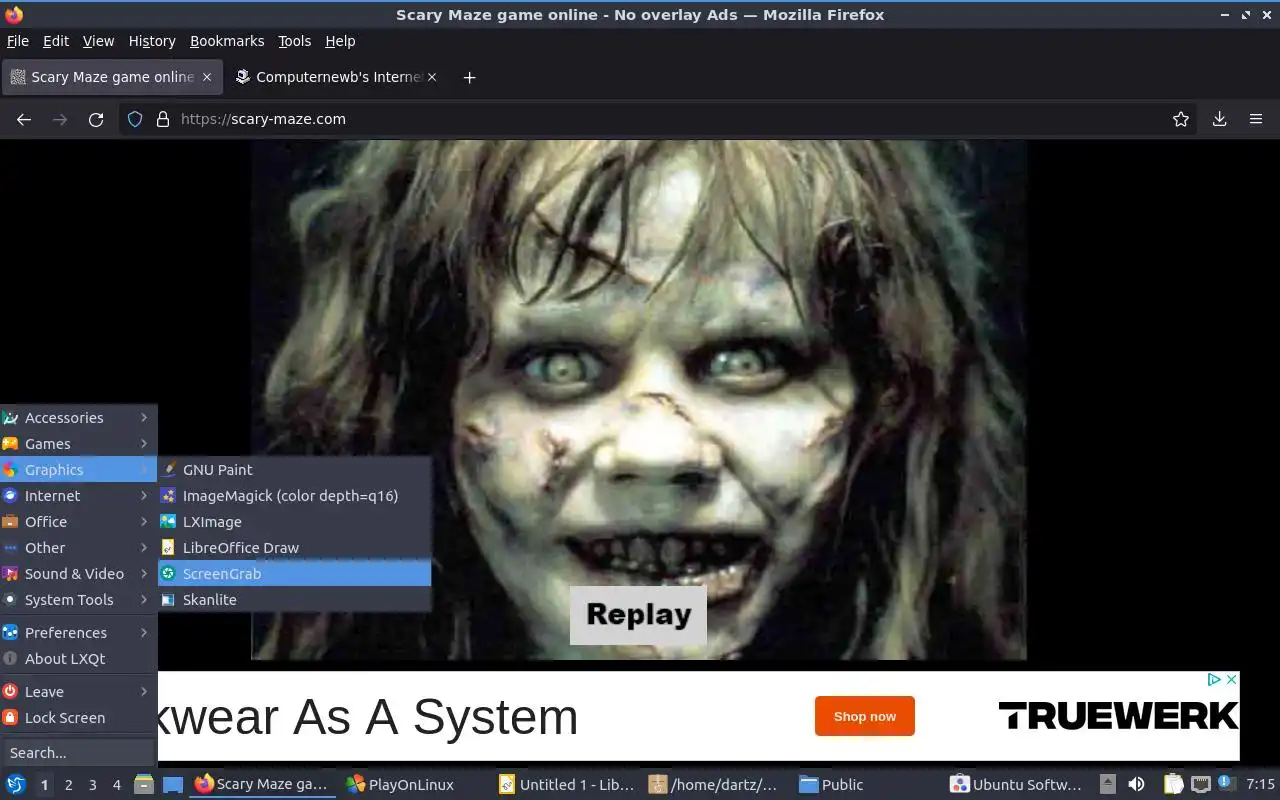Expand the Other menu category

tap(77, 548)
